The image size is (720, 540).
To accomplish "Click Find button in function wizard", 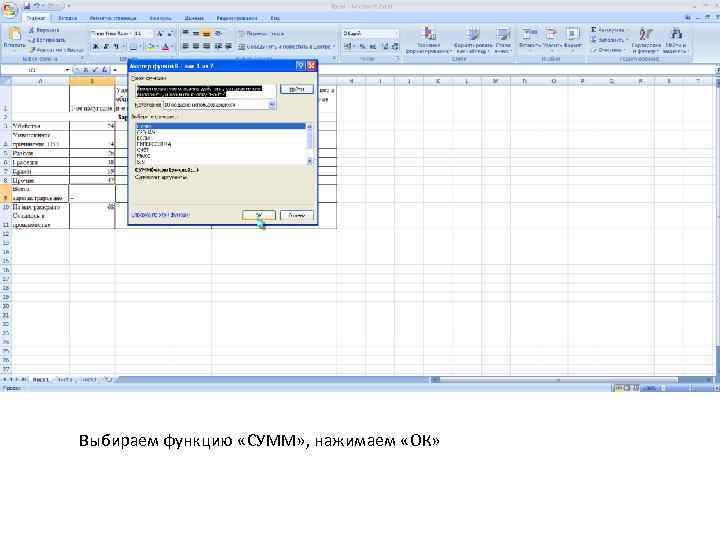I will click(x=297, y=89).
